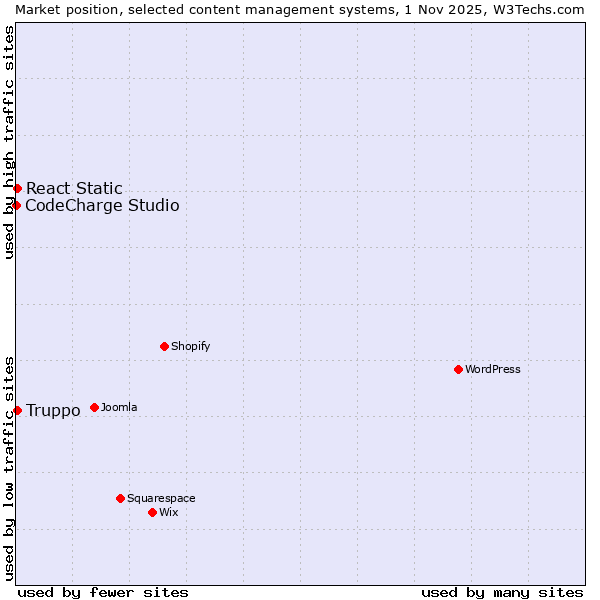Viewport: 600px width, 600px height.
Task: Click the Joomla red diamond marker
Action: (94, 407)
